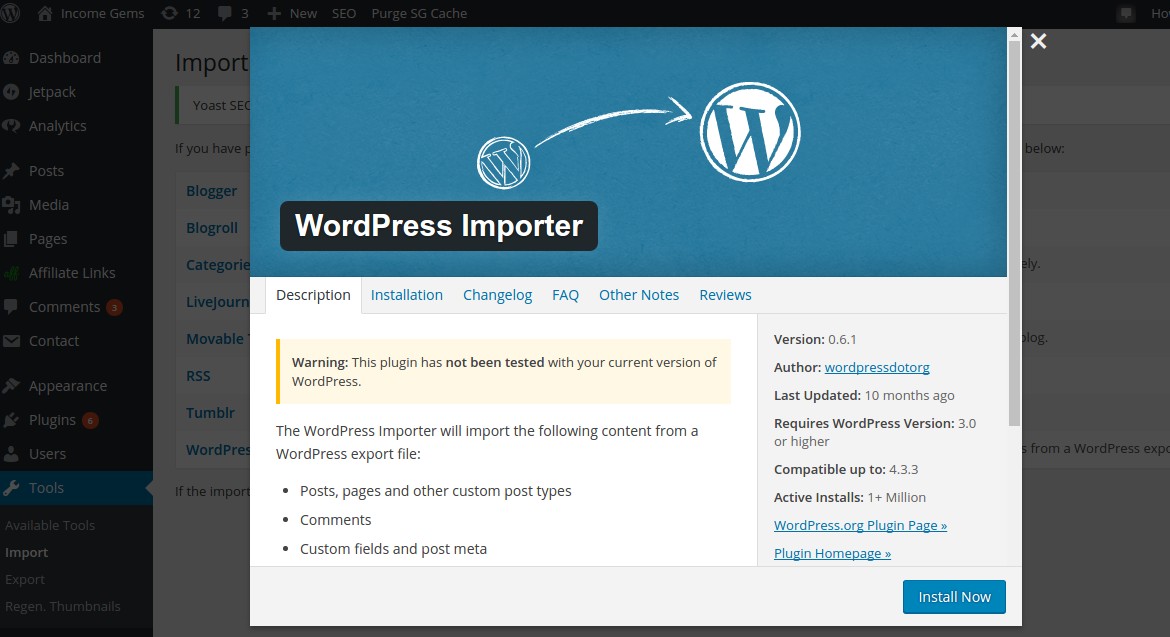Image resolution: width=1170 pixels, height=637 pixels.
Task: Click the Media sidebar icon
Action: pos(10,204)
